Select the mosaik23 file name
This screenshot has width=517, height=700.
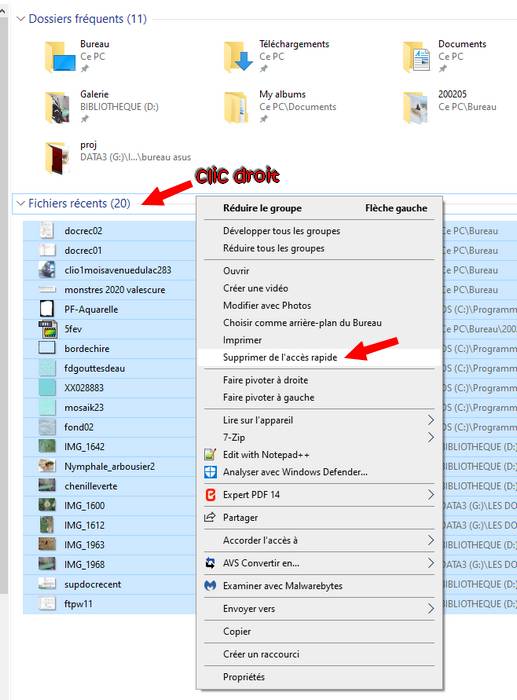(x=84, y=408)
